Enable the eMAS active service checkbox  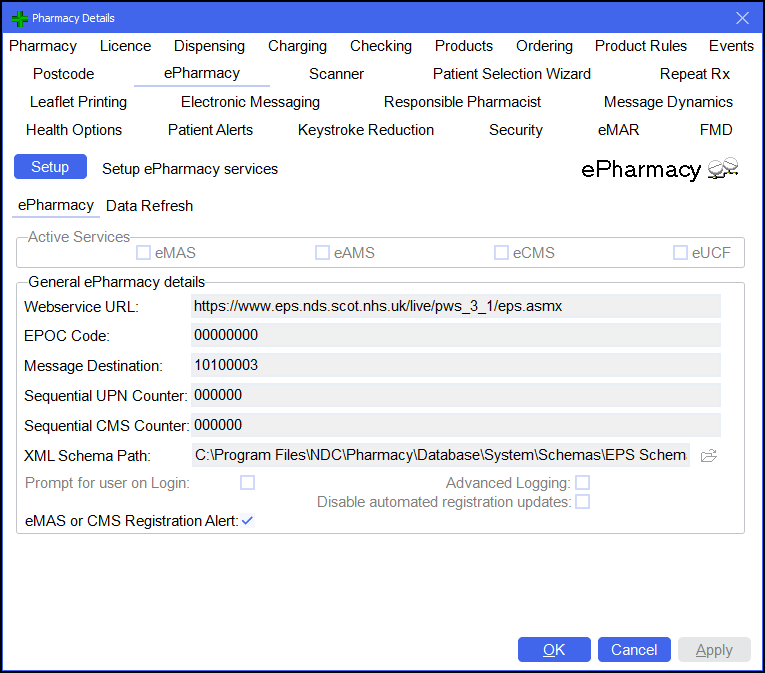click(144, 253)
